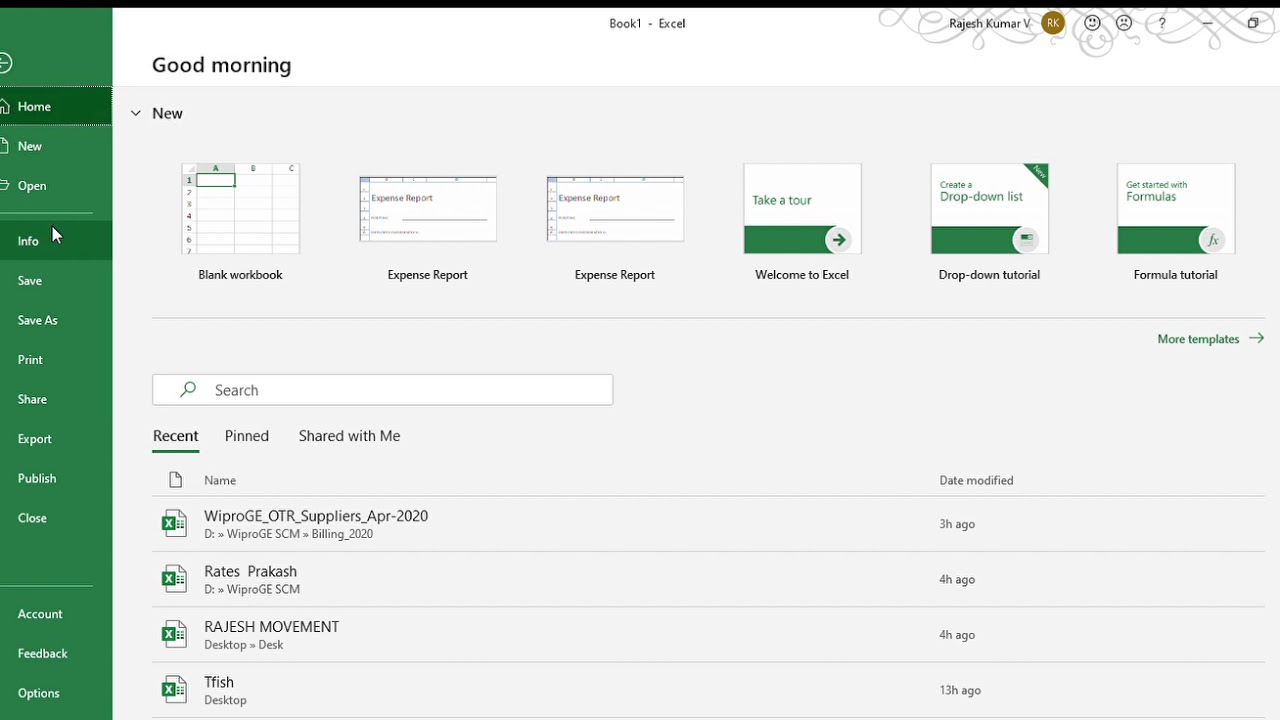Open the Share option
Viewport: 1280px width, 720px height.
point(56,399)
